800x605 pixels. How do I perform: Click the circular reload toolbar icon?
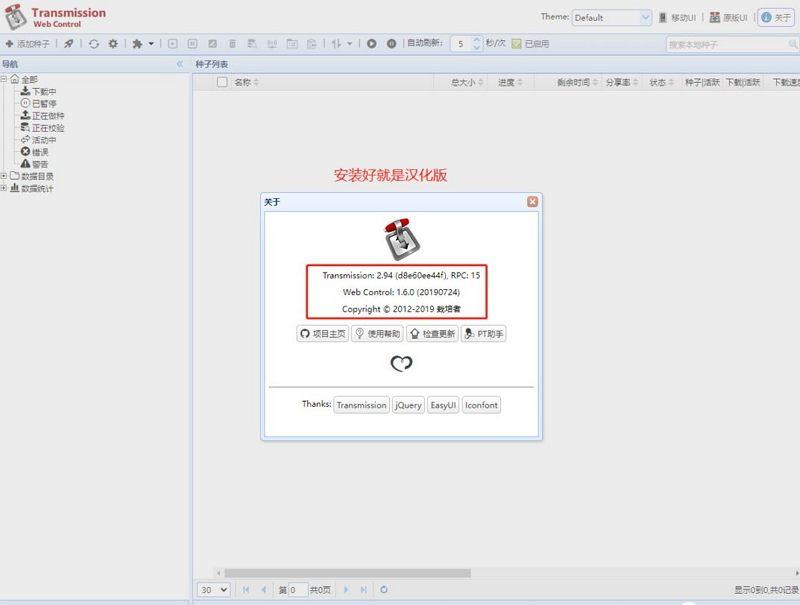(x=94, y=44)
